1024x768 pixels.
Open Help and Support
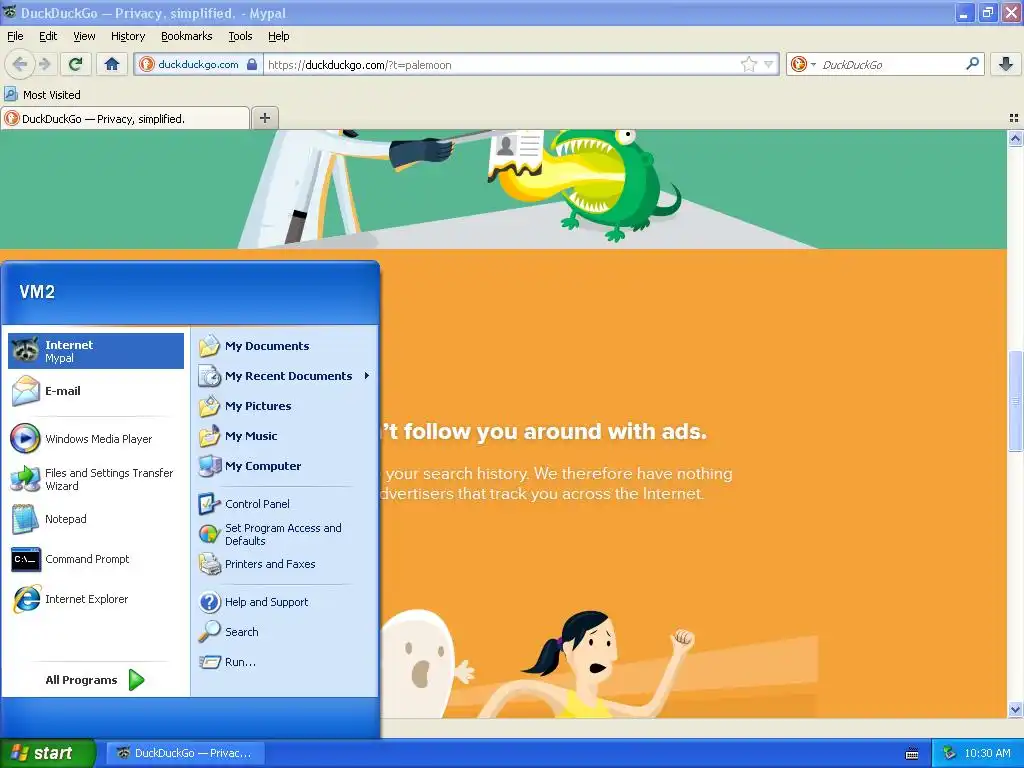point(285,602)
